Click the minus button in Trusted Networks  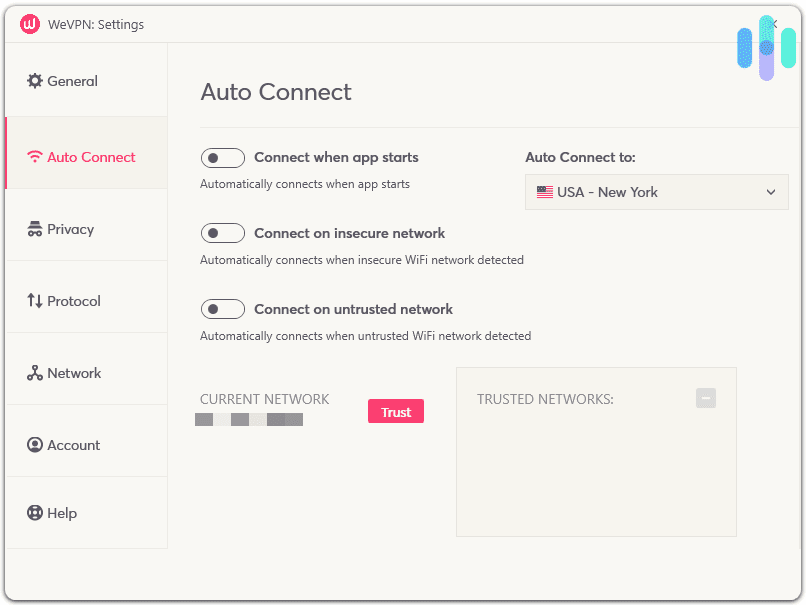coord(706,398)
